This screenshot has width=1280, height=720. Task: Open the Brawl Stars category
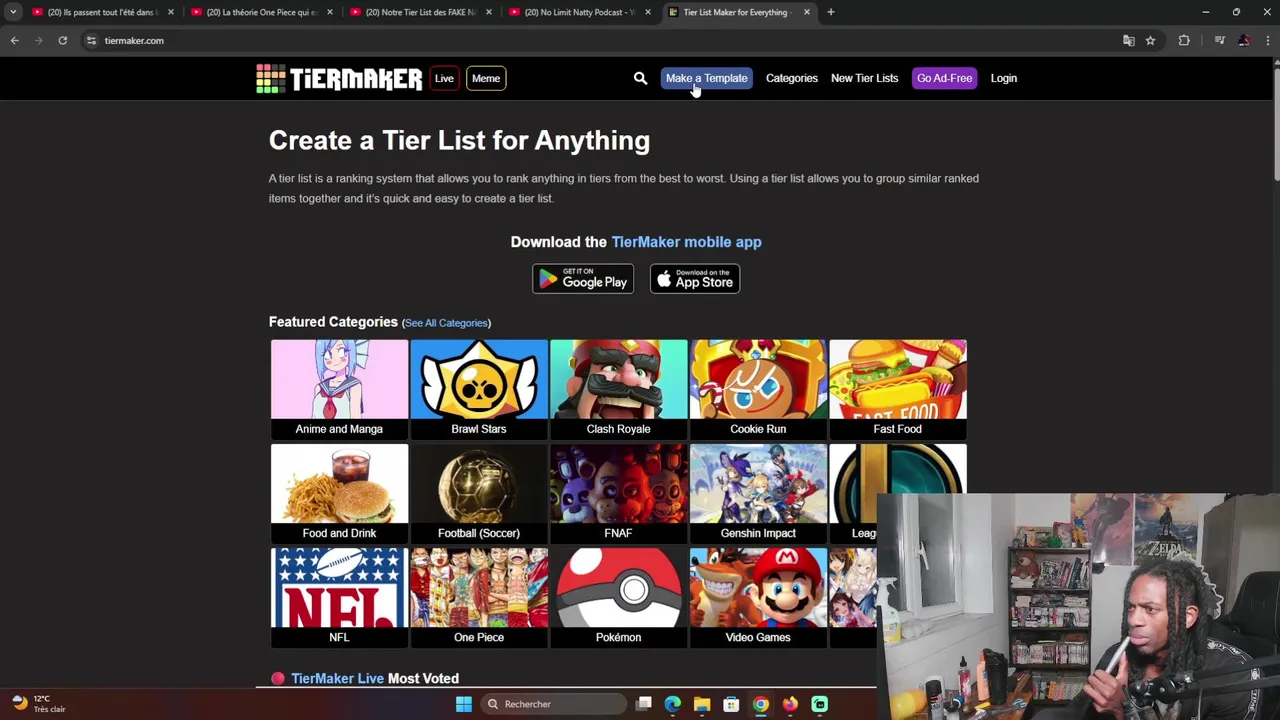point(479,389)
